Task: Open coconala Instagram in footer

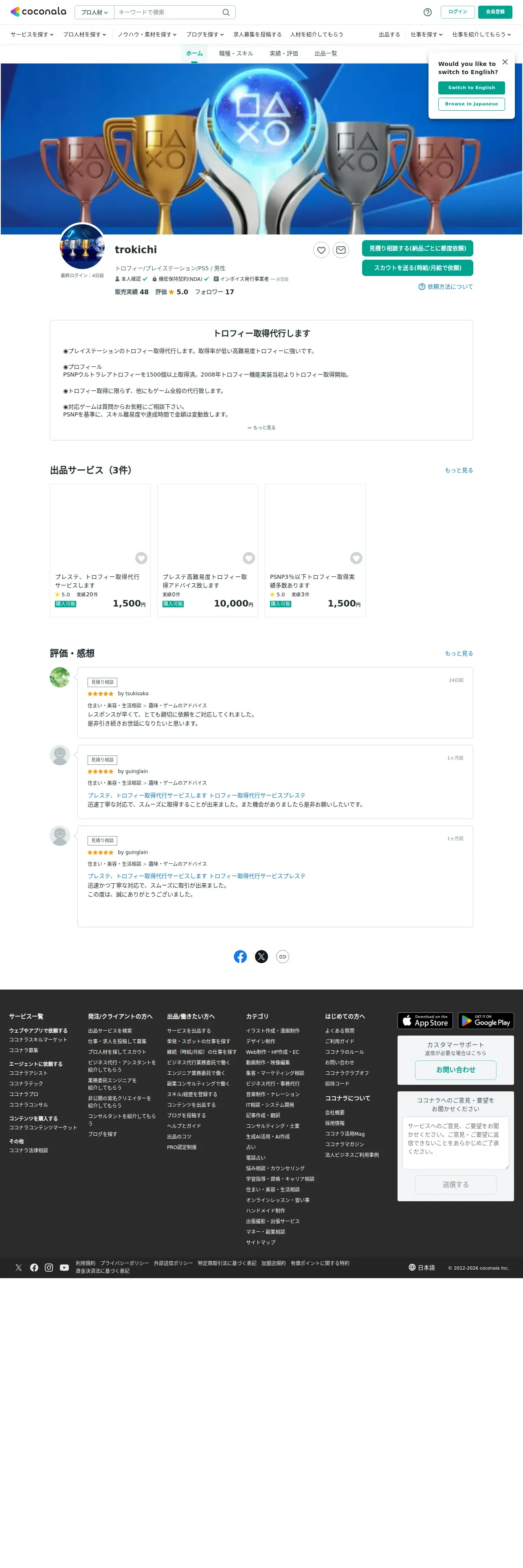Action: (x=49, y=1267)
